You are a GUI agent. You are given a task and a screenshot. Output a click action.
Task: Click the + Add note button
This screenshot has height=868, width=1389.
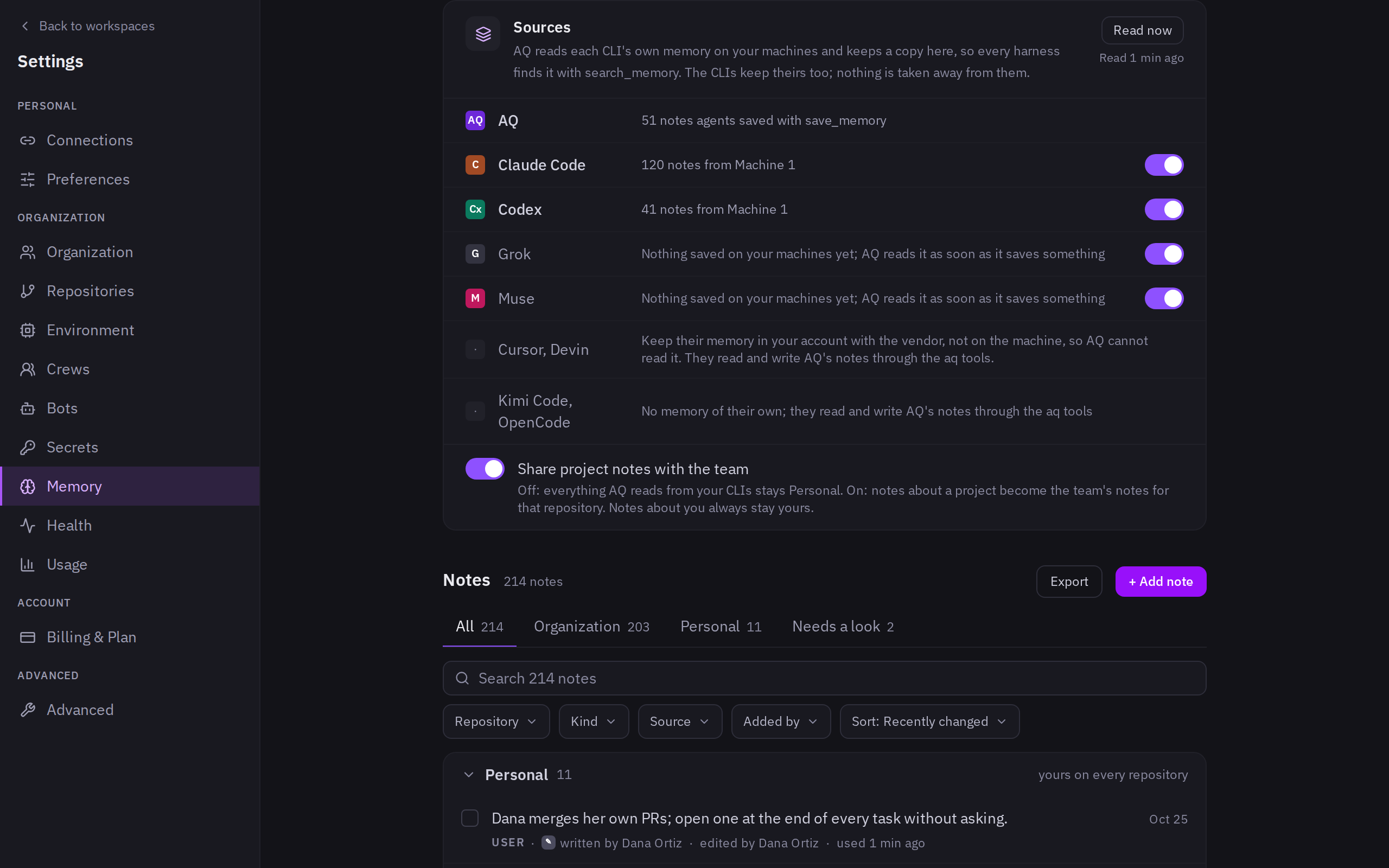click(1161, 582)
